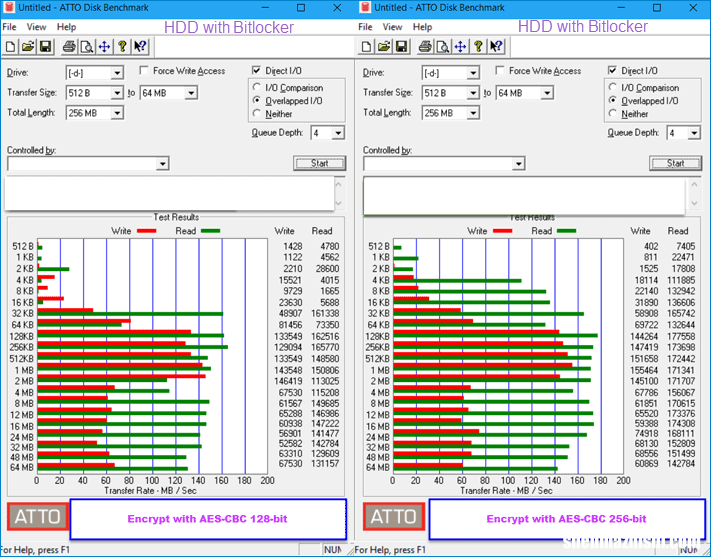Click Open folder icon in right ATTO window
This screenshot has height=557, width=711.
pos(384,46)
